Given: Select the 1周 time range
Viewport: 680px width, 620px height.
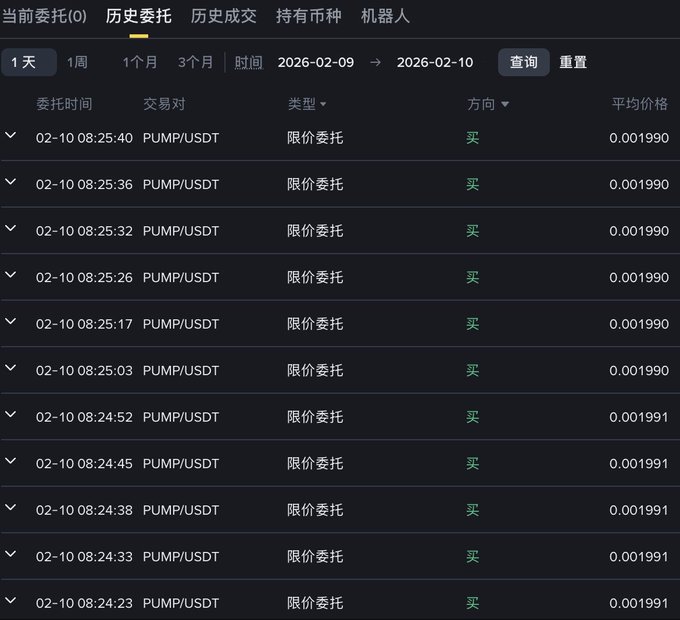Looking at the screenshot, I should 77,62.
